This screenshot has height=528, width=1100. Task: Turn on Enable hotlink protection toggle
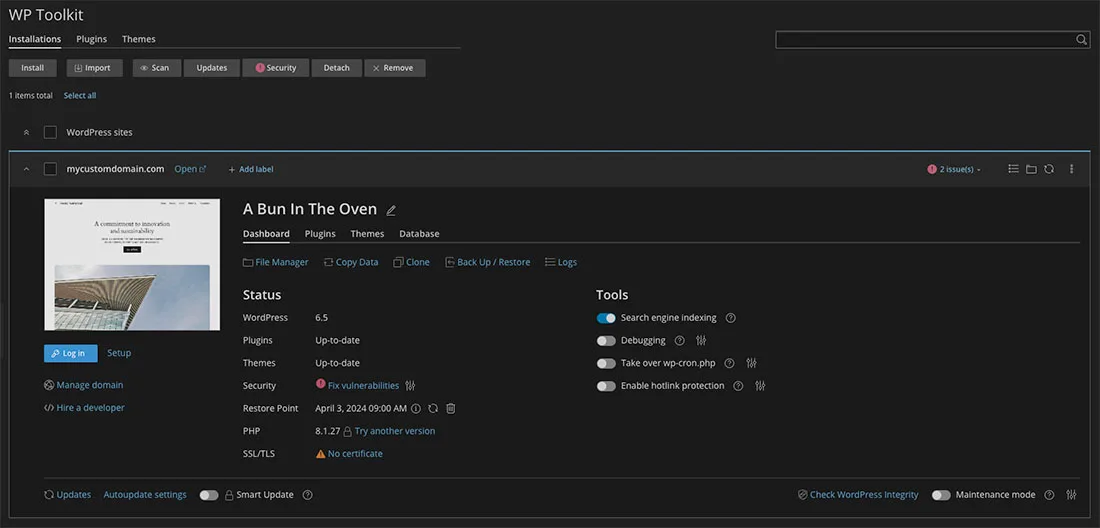tap(606, 386)
